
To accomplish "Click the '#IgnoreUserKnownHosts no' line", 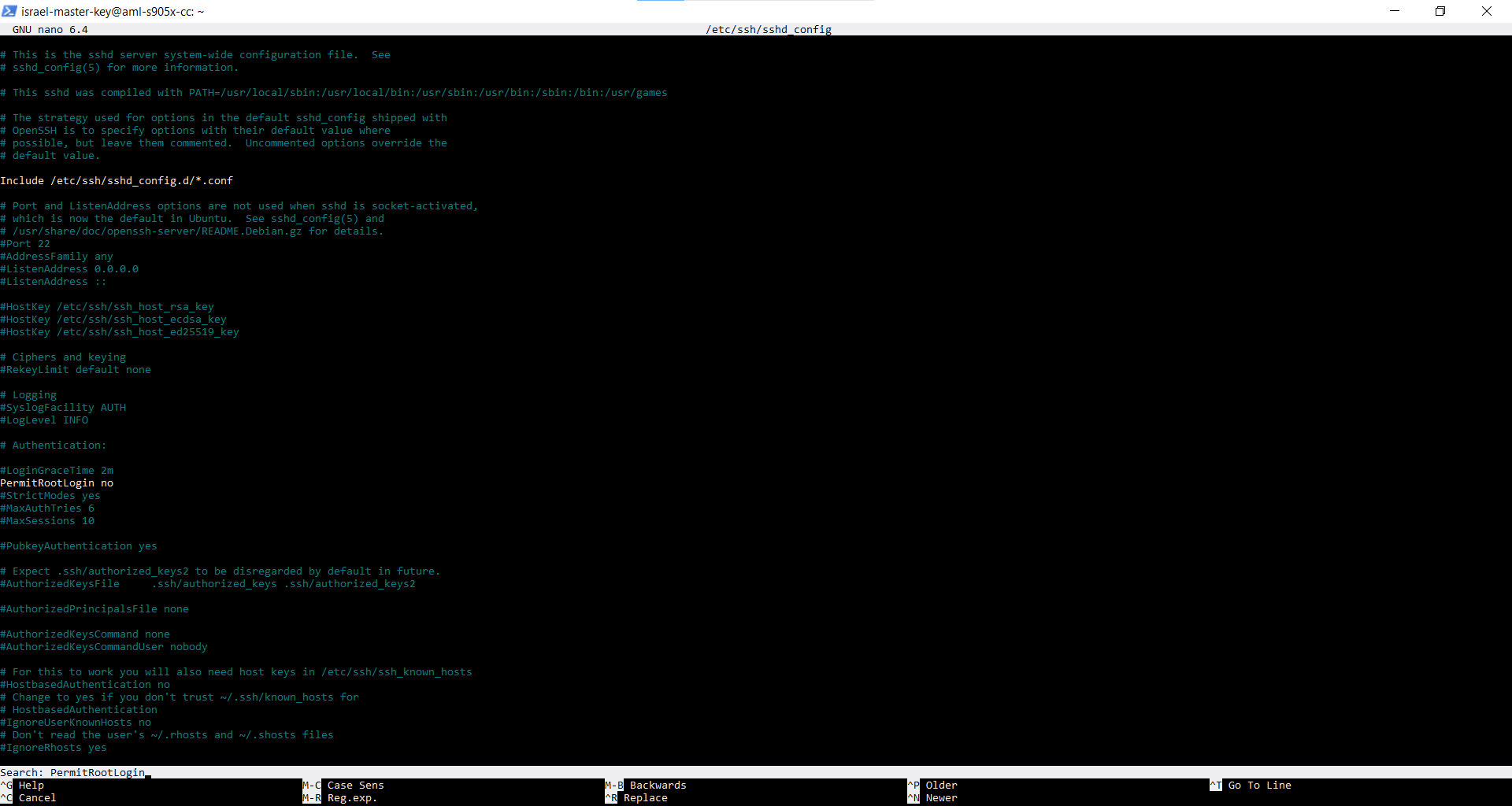I will coord(76,722).
